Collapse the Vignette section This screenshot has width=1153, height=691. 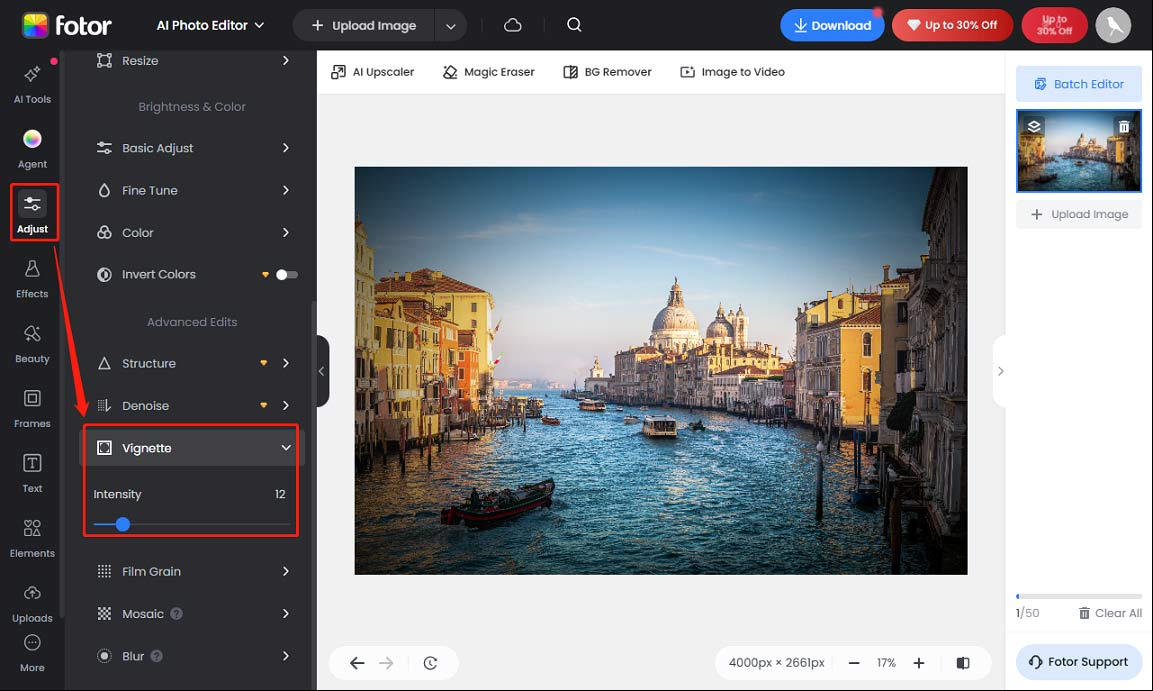(x=284, y=448)
